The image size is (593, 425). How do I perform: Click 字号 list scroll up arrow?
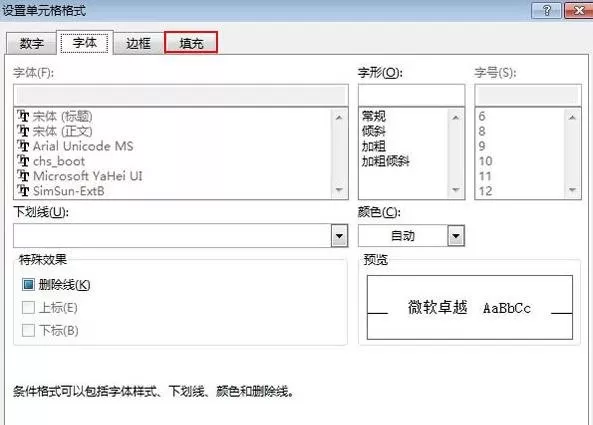[x=572, y=117]
